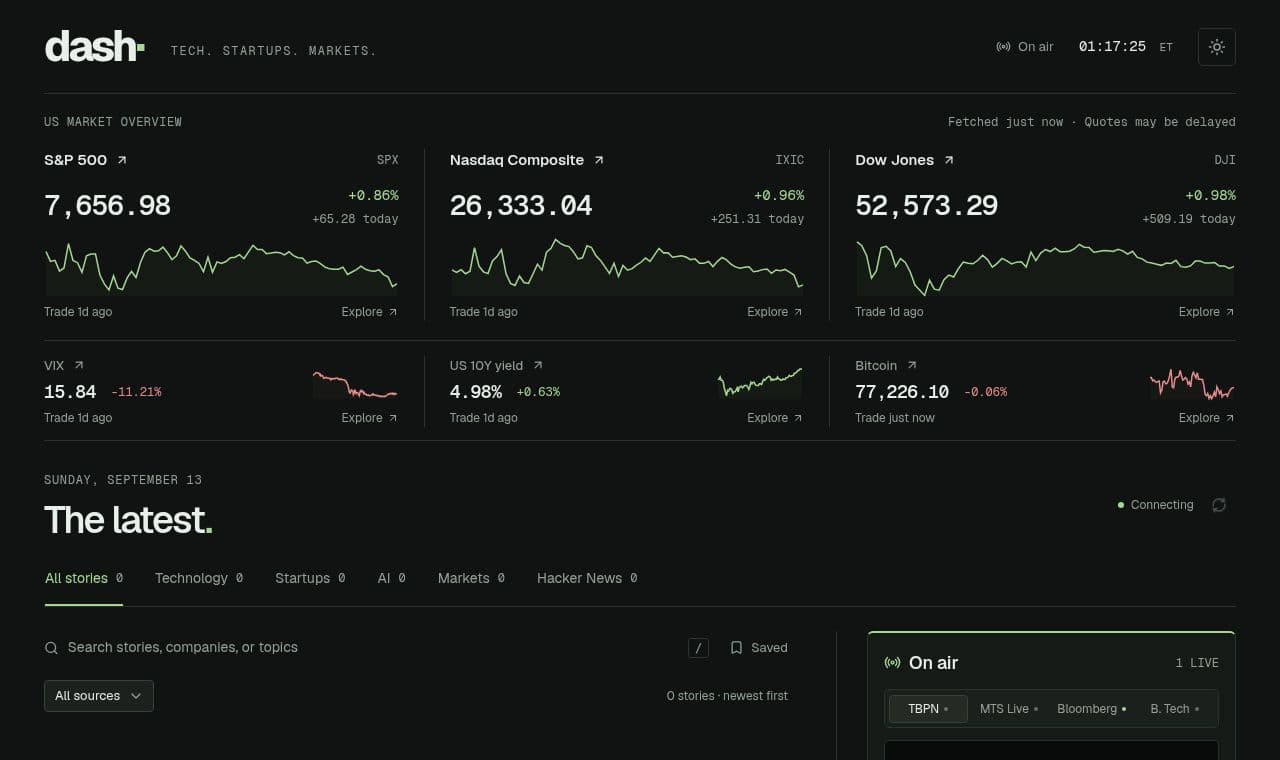Viewport: 1280px width, 760px height.
Task: Switch to the Startups tab
Action: pyautogui.click(x=310, y=578)
